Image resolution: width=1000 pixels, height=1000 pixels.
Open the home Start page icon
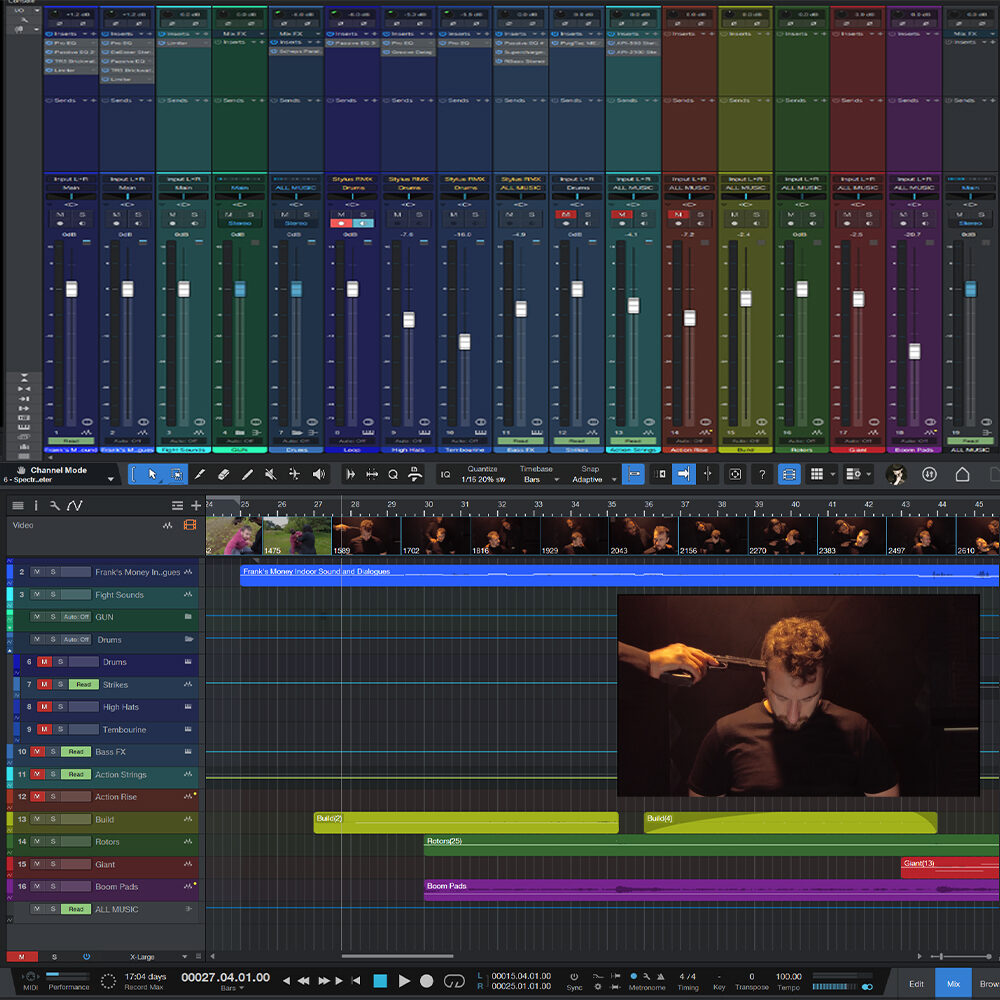click(x=962, y=474)
